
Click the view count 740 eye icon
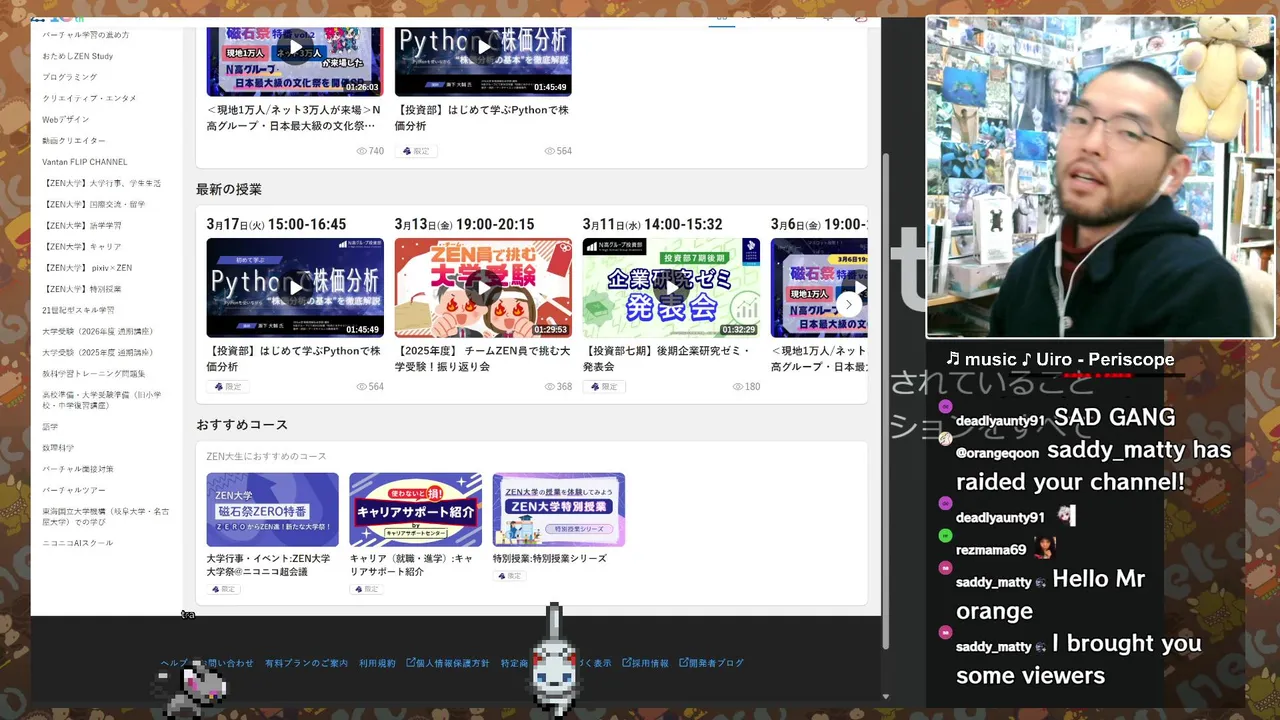pyautogui.click(x=362, y=151)
